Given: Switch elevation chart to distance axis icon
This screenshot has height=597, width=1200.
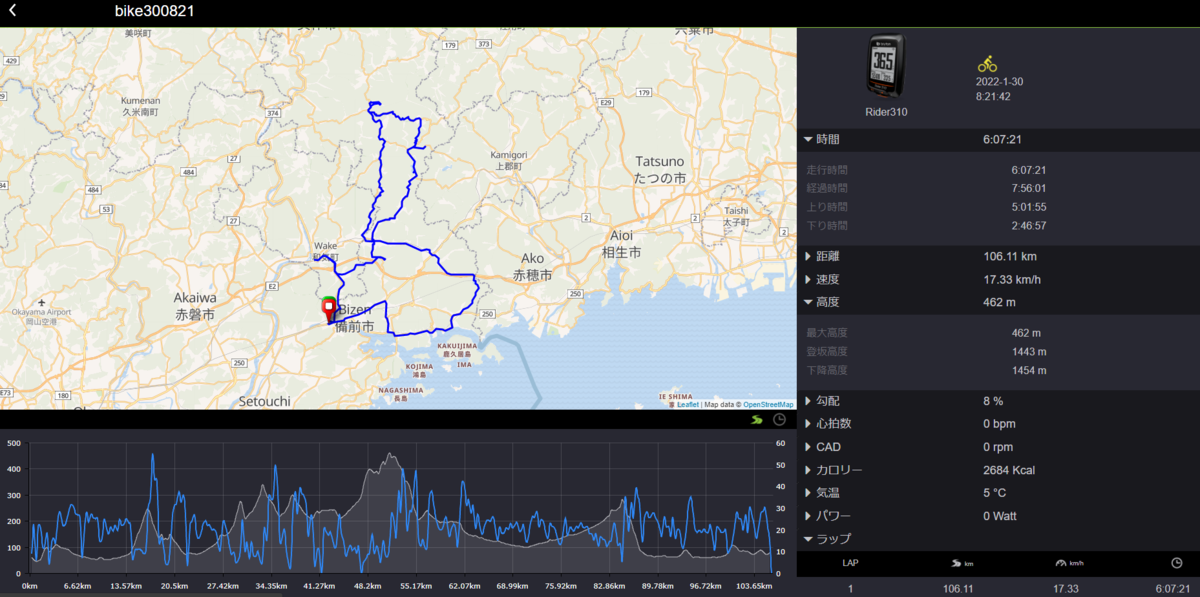Looking at the screenshot, I should pos(758,419).
